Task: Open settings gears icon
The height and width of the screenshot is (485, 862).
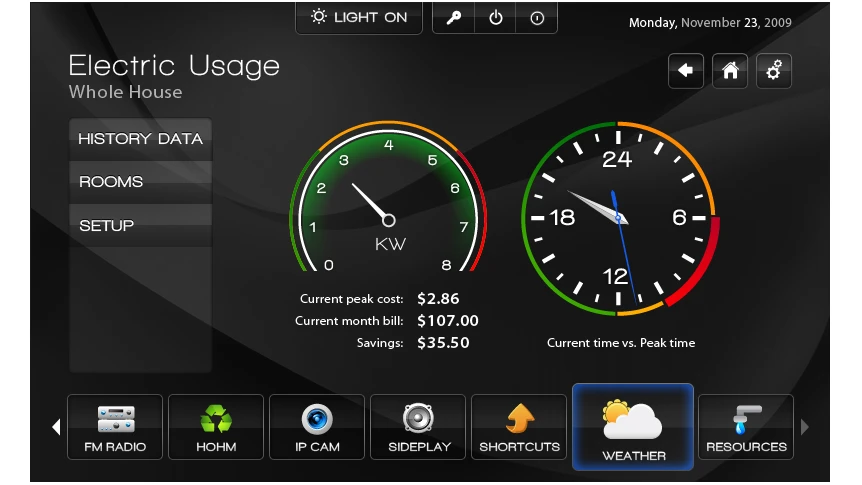Action: point(773,71)
